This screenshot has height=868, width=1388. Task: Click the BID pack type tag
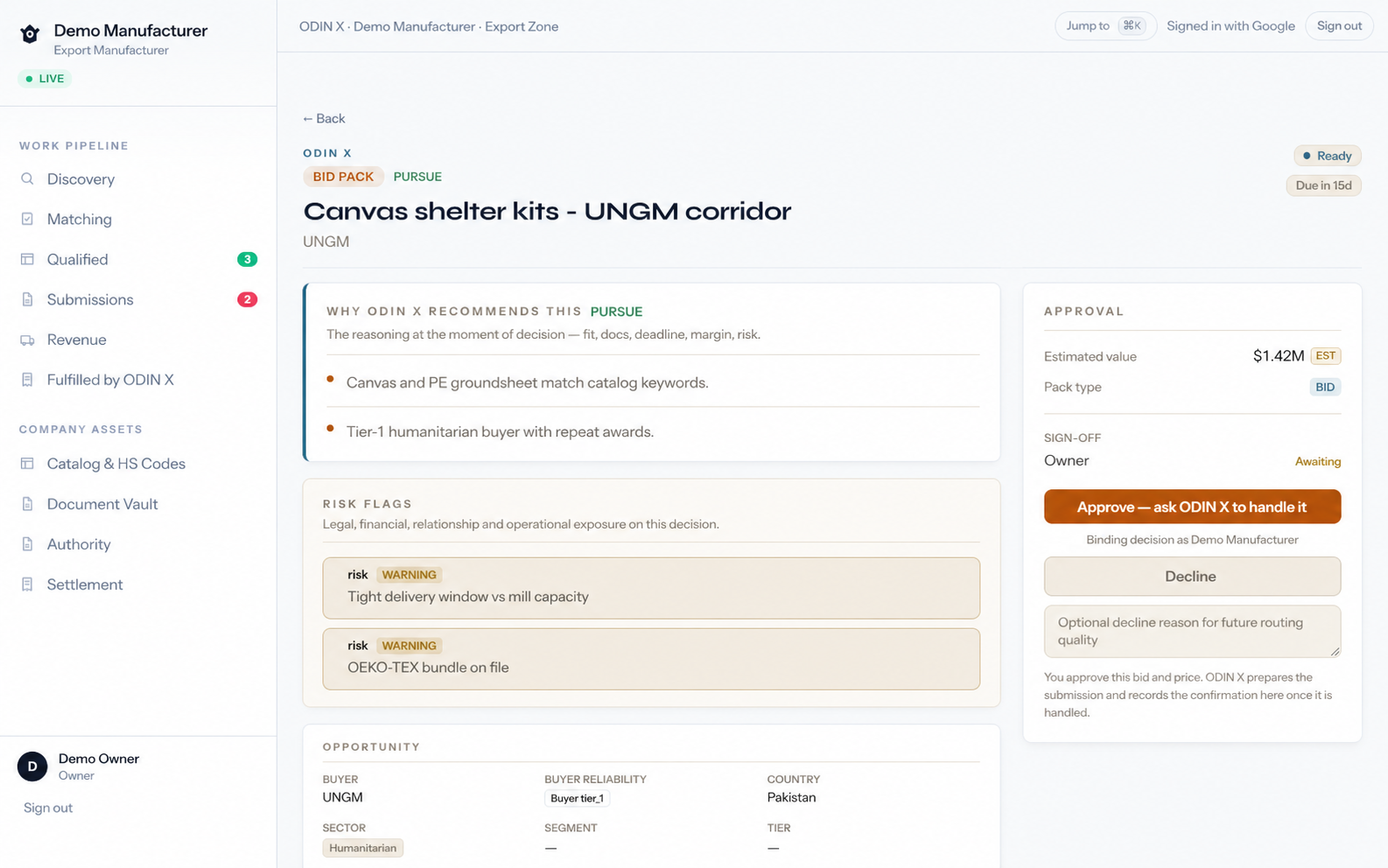click(1325, 387)
